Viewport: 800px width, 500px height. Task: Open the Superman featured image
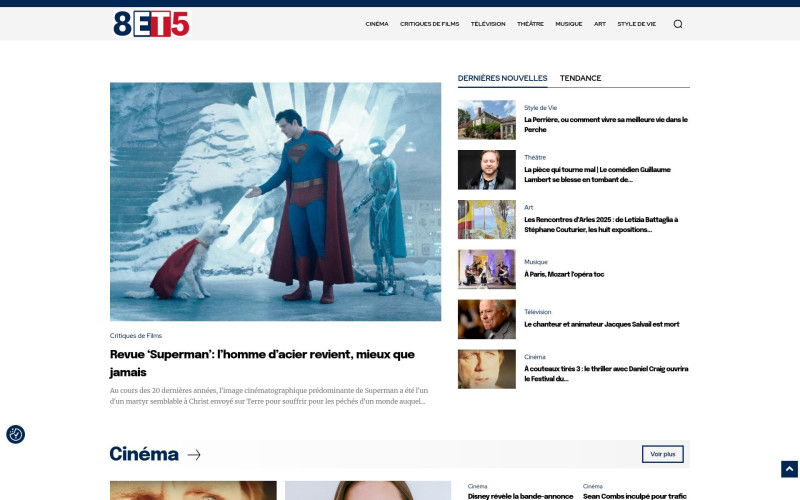(x=276, y=202)
